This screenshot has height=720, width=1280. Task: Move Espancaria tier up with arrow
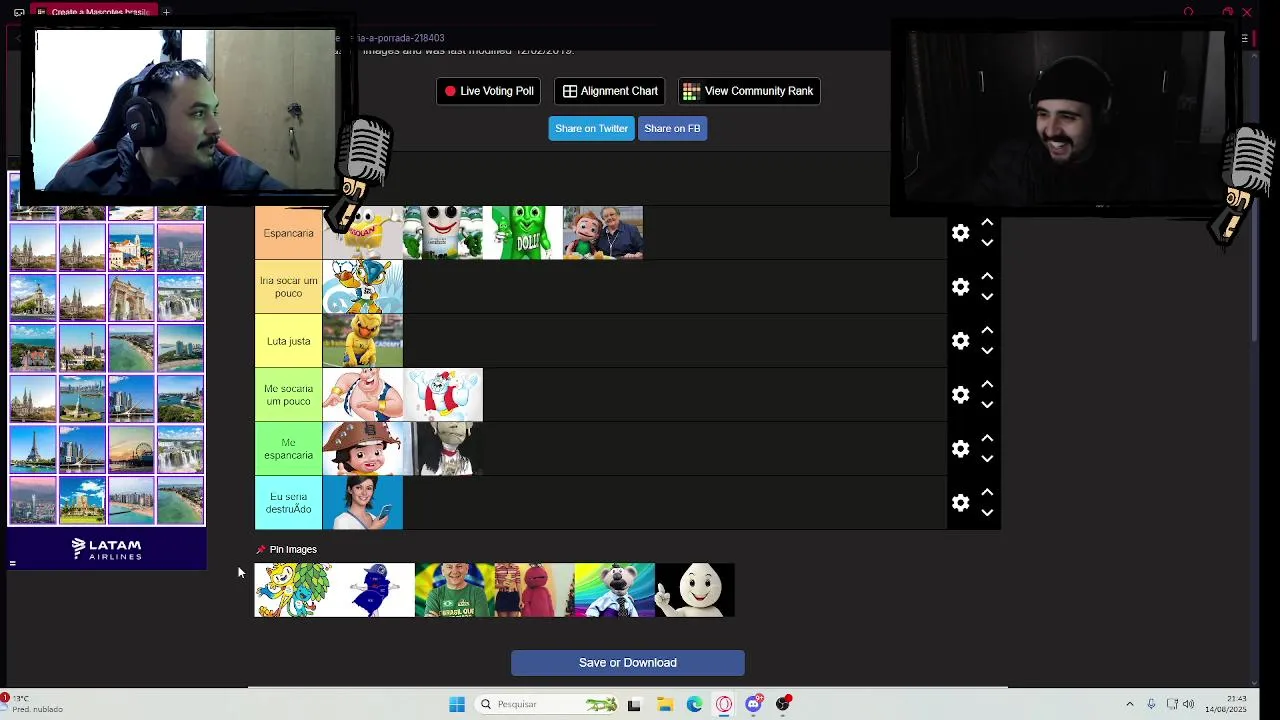click(x=987, y=222)
